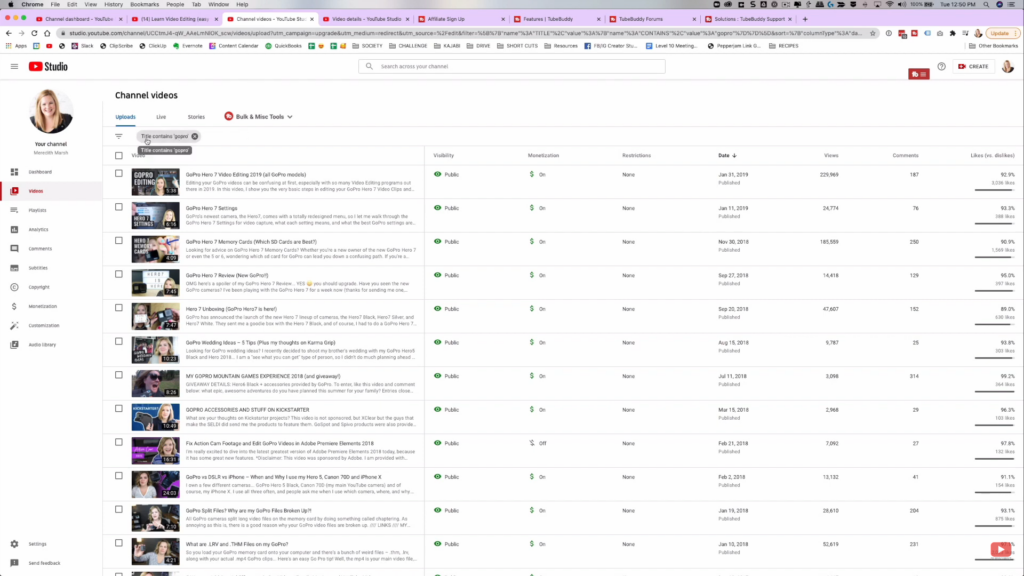Image resolution: width=1024 pixels, height=576 pixels.
Task: Reload the page in Chrome
Action: pos(34,33)
